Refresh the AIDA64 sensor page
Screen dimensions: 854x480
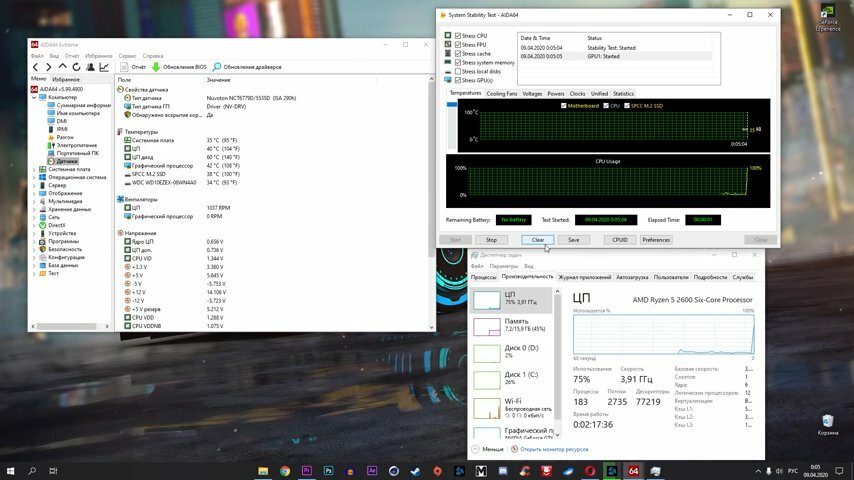point(76,67)
